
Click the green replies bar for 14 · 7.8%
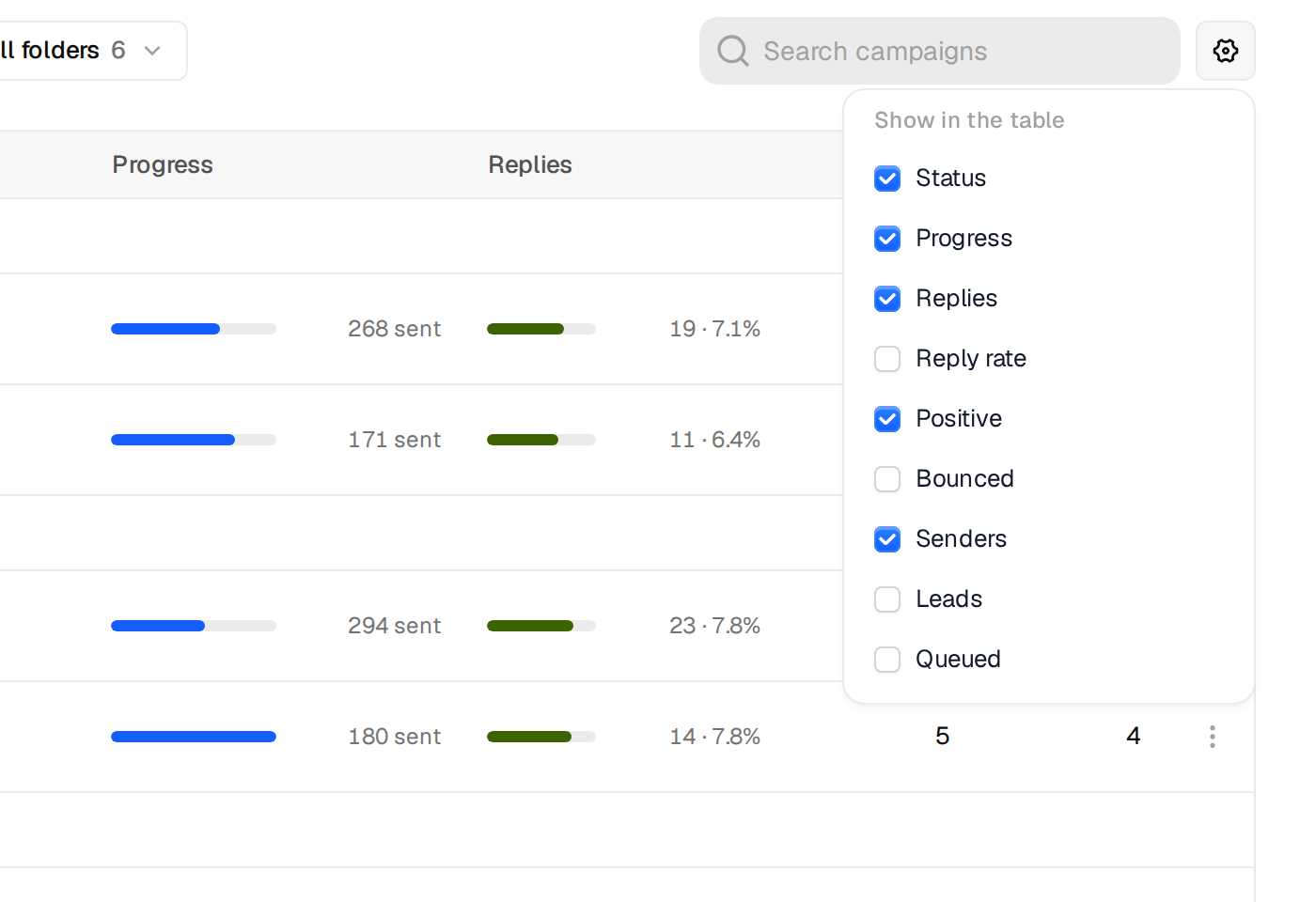541,737
